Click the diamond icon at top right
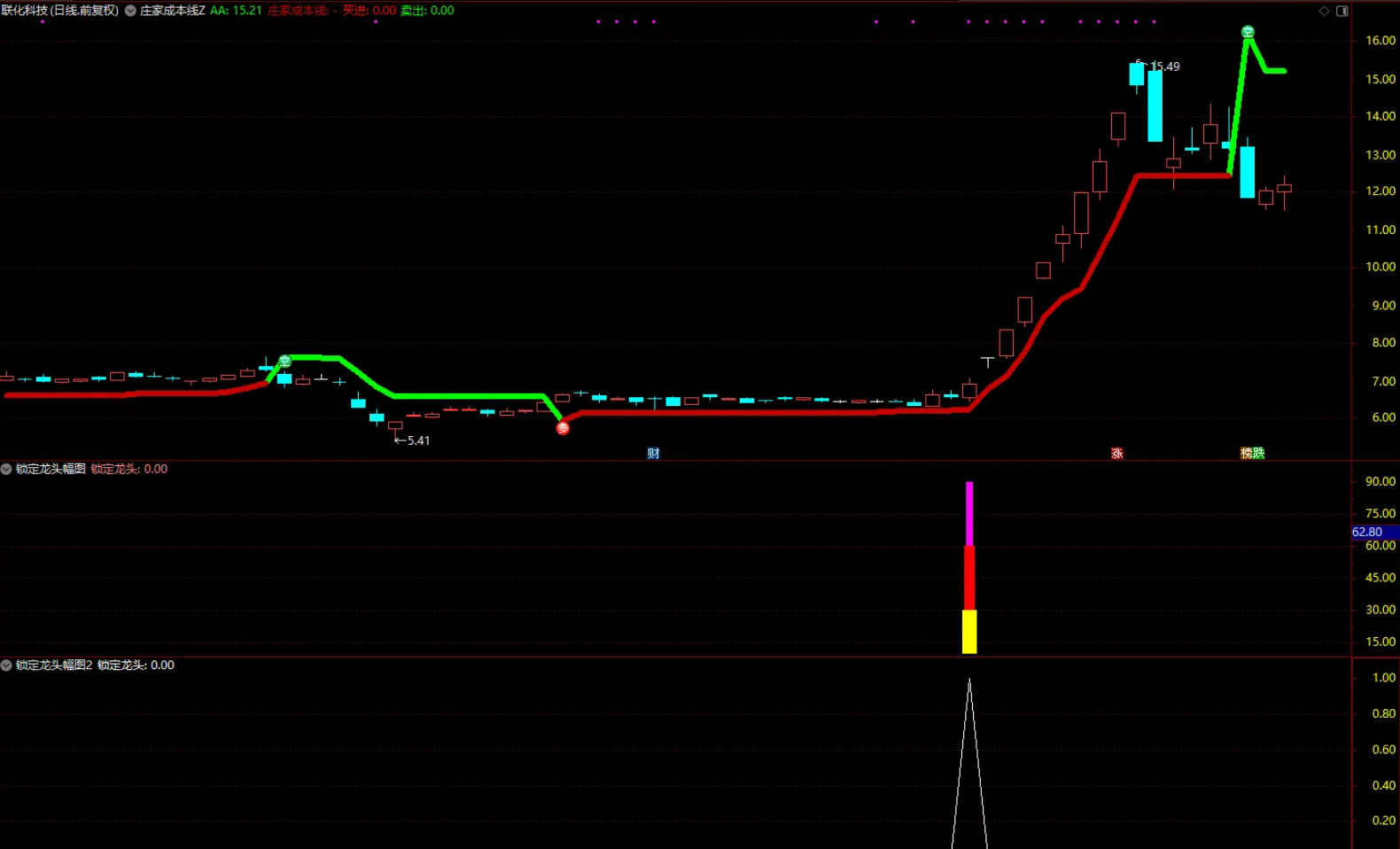 point(1324,11)
